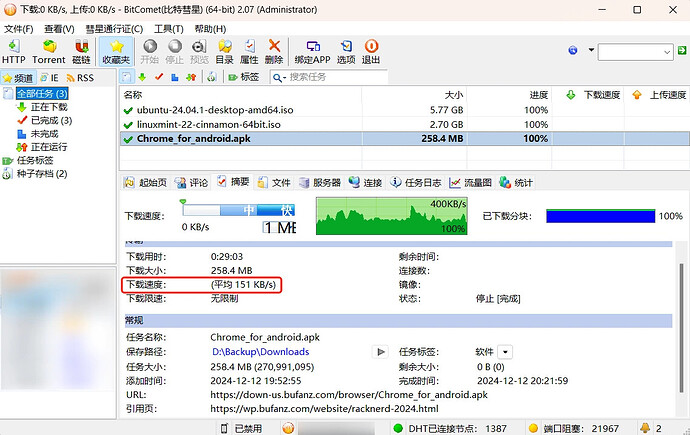Select ubuntu-24.04.1-desktop-amd64.iso task row
Screen dimensions: 690x435
tap(404, 110)
